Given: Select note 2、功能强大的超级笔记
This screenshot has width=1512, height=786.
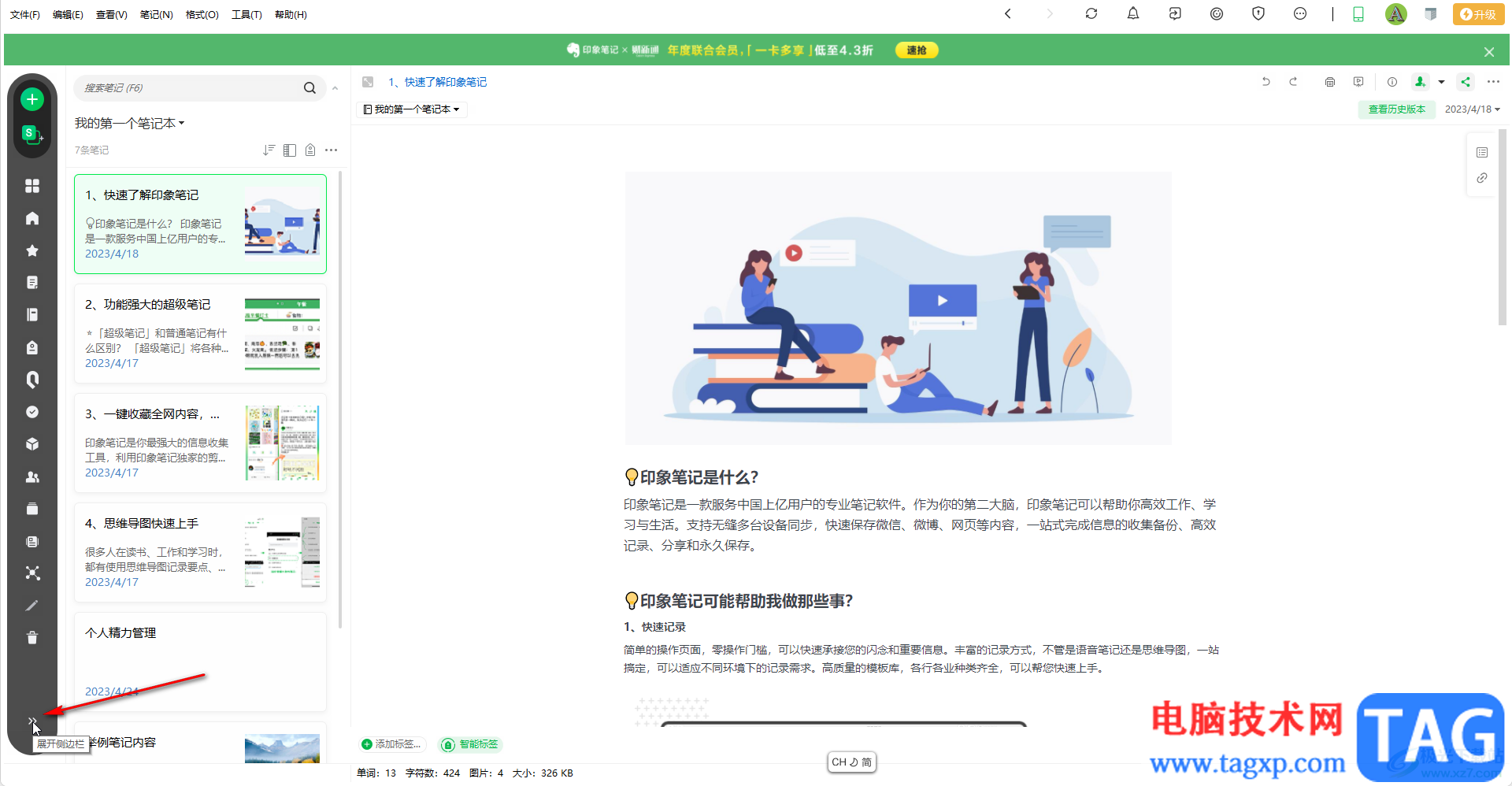Looking at the screenshot, I should tap(200, 334).
